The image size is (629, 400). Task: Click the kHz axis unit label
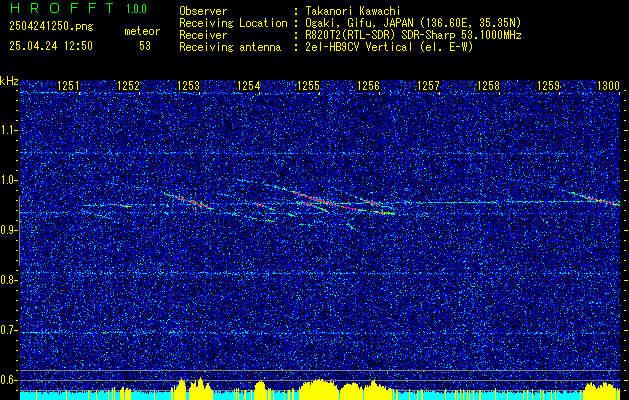tap(9, 81)
